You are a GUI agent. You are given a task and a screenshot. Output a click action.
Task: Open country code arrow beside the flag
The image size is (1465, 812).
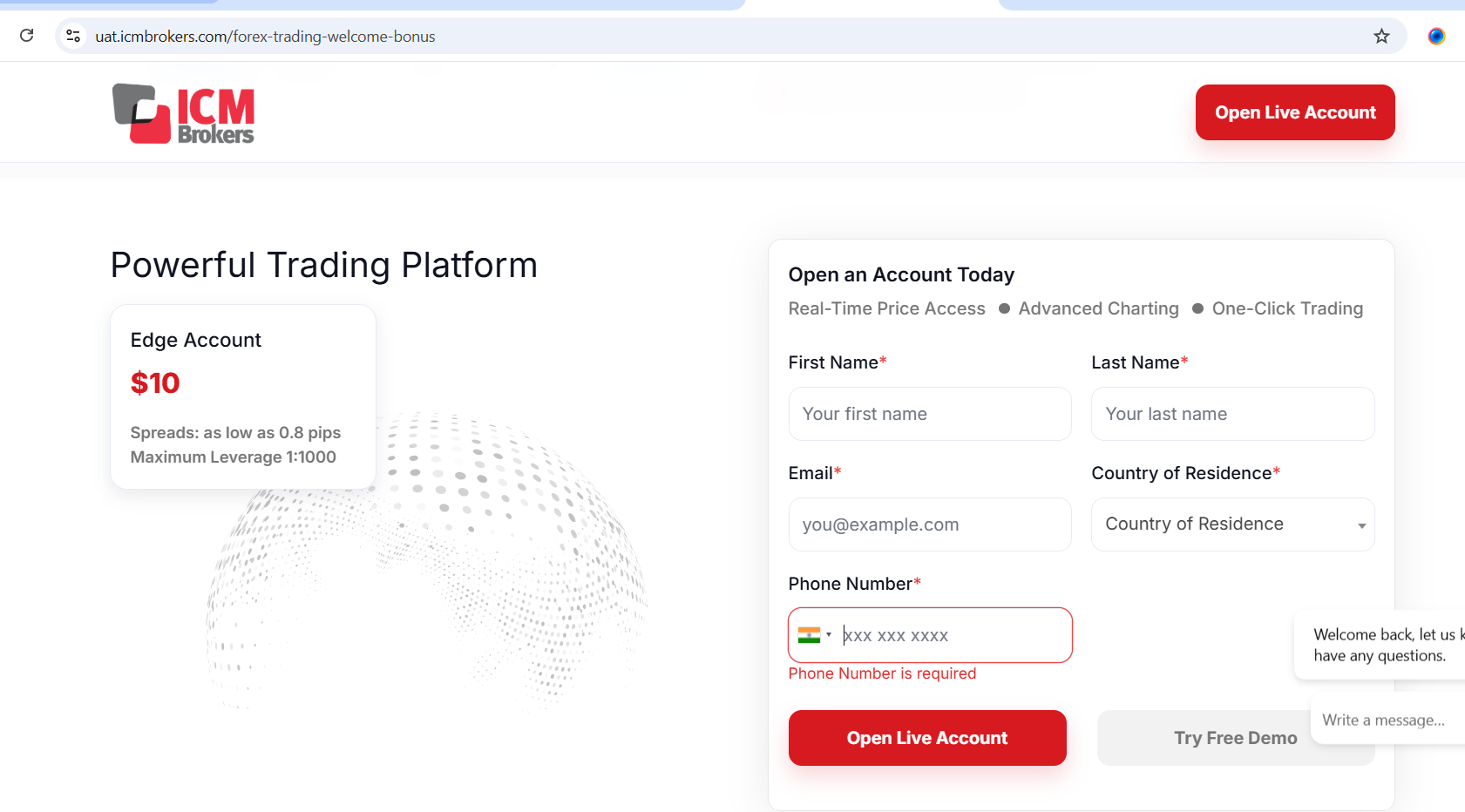[829, 635]
